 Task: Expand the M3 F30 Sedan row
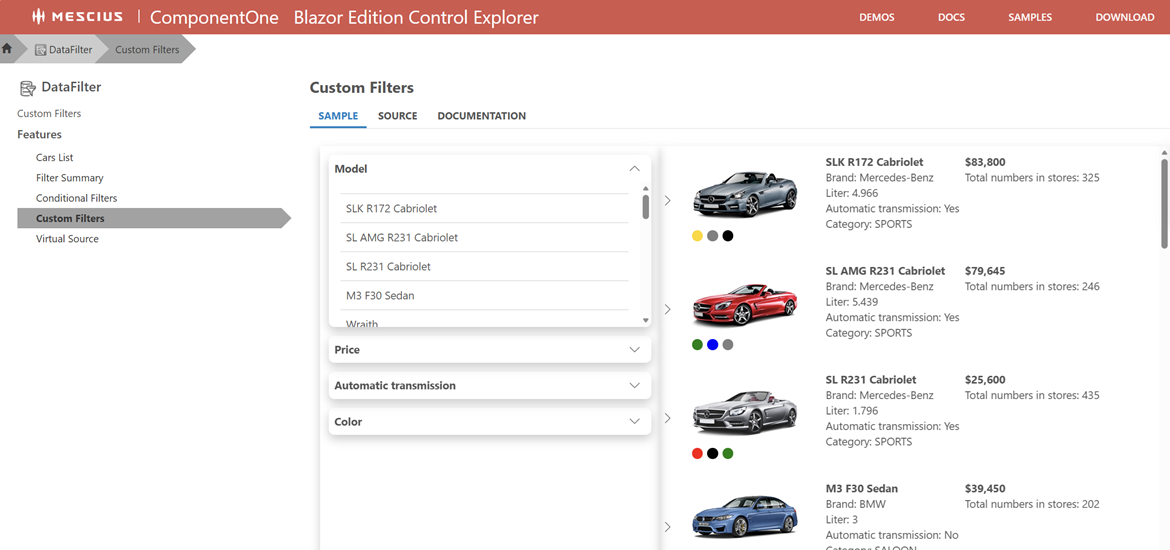[668, 527]
